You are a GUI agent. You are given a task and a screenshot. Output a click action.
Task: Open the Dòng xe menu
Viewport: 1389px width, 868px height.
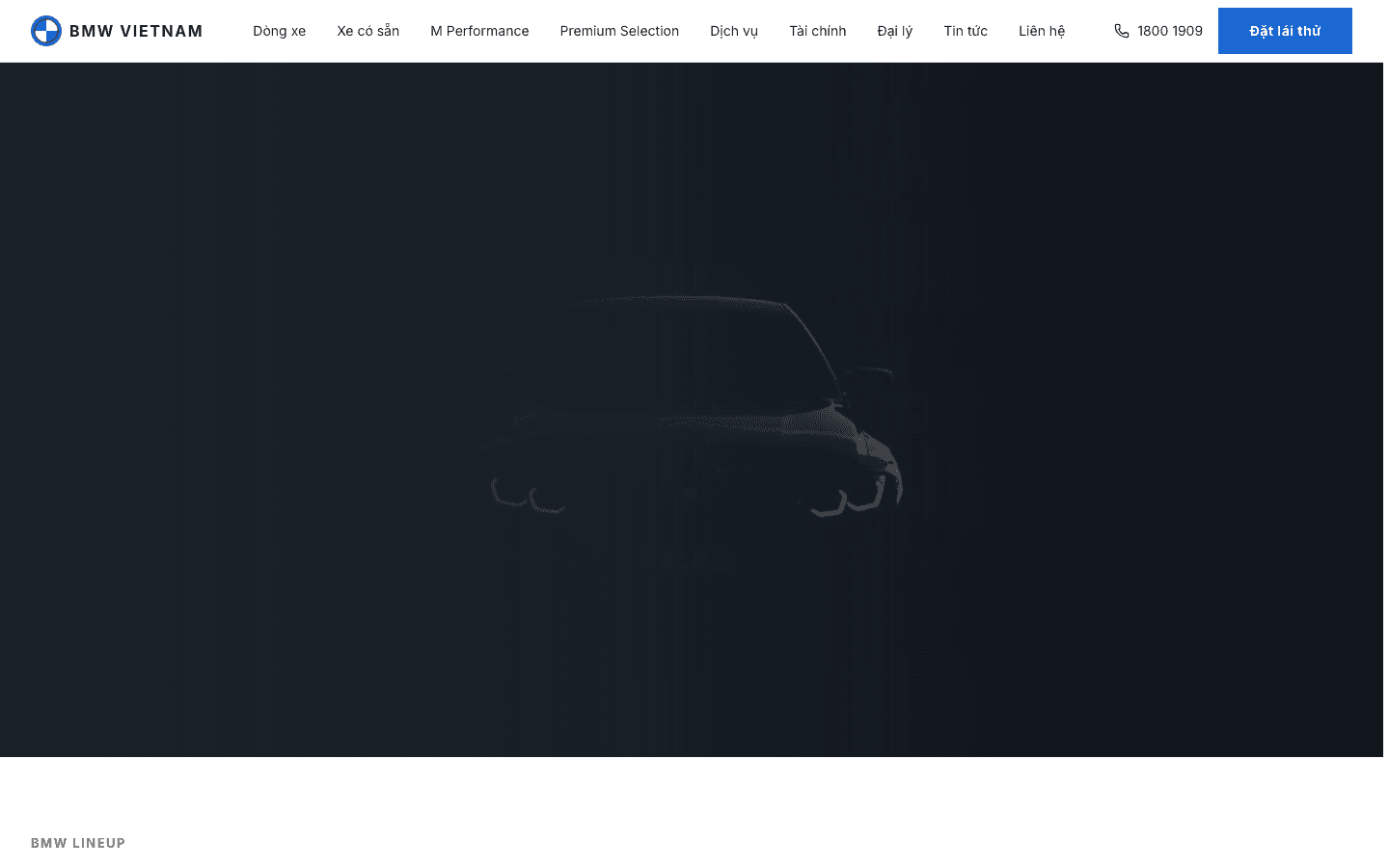click(x=280, y=31)
